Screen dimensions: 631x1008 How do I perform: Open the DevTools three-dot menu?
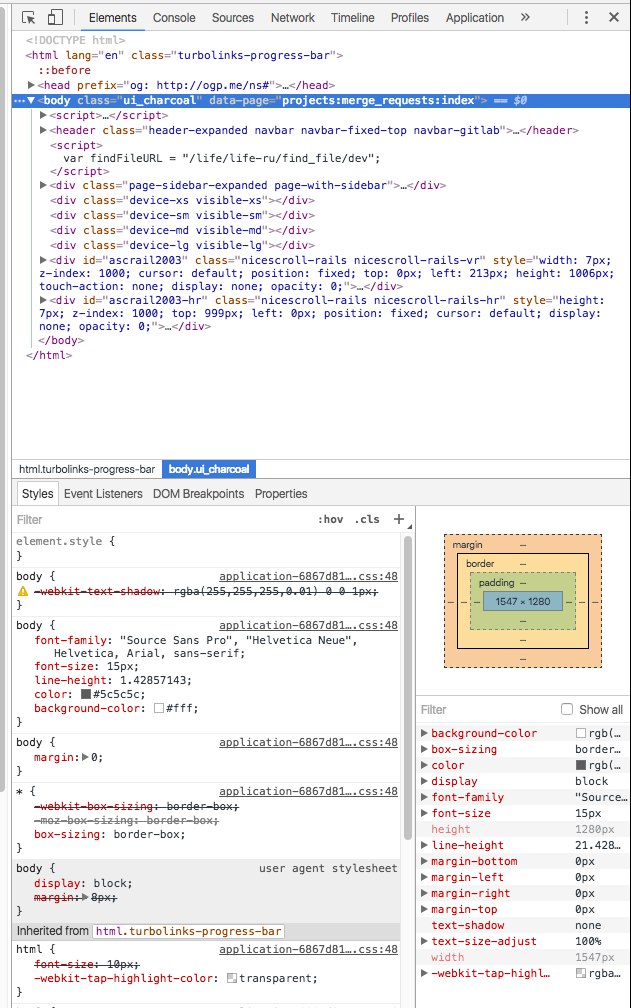point(586,17)
